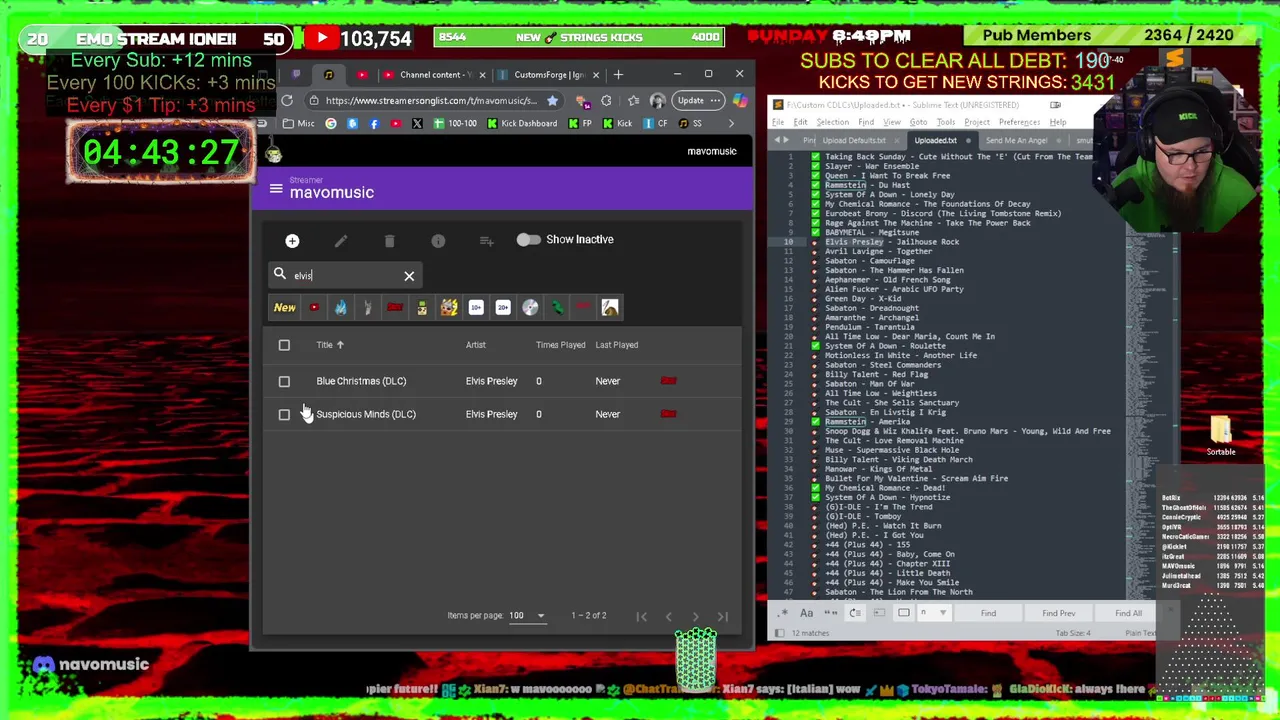Select the 10+ attribute filter
Image resolution: width=1280 pixels, height=720 pixels.
pyautogui.click(x=476, y=307)
